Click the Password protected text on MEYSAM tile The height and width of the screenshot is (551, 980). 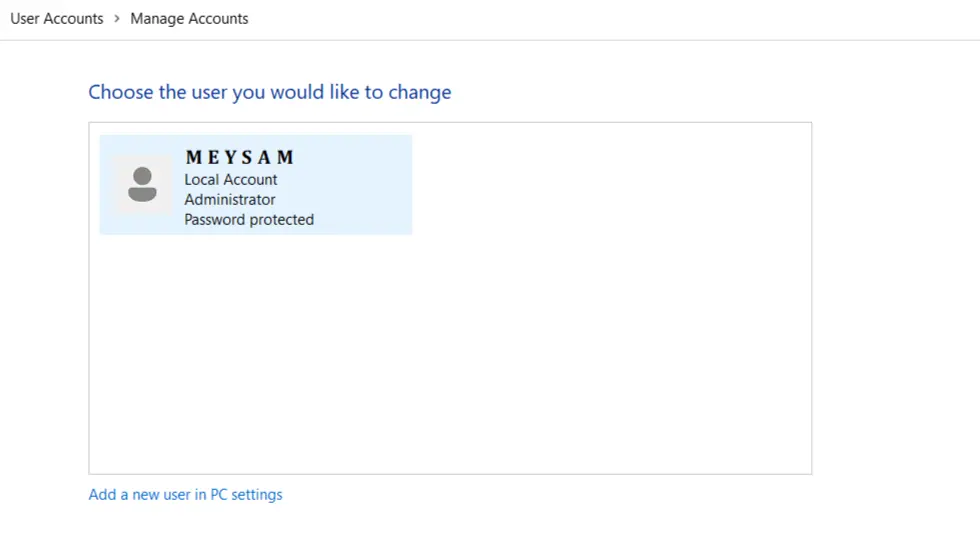pyautogui.click(x=249, y=220)
